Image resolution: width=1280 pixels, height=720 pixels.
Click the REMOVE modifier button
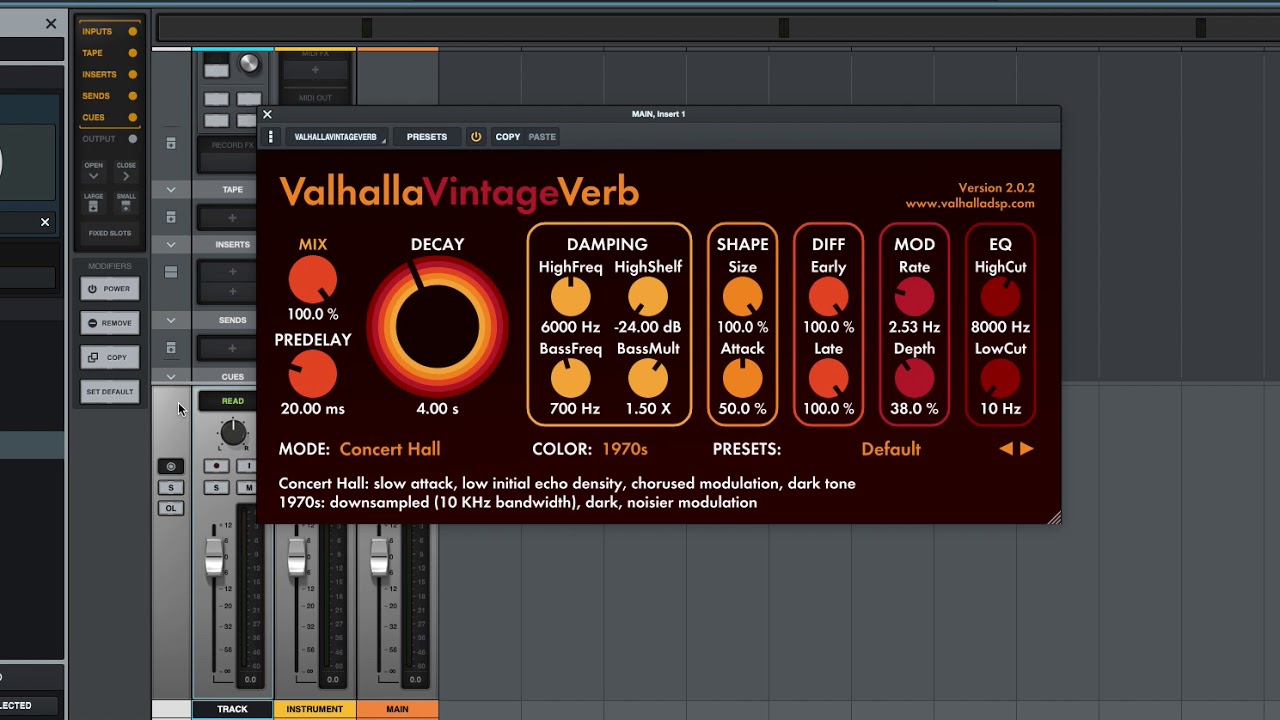(109, 323)
